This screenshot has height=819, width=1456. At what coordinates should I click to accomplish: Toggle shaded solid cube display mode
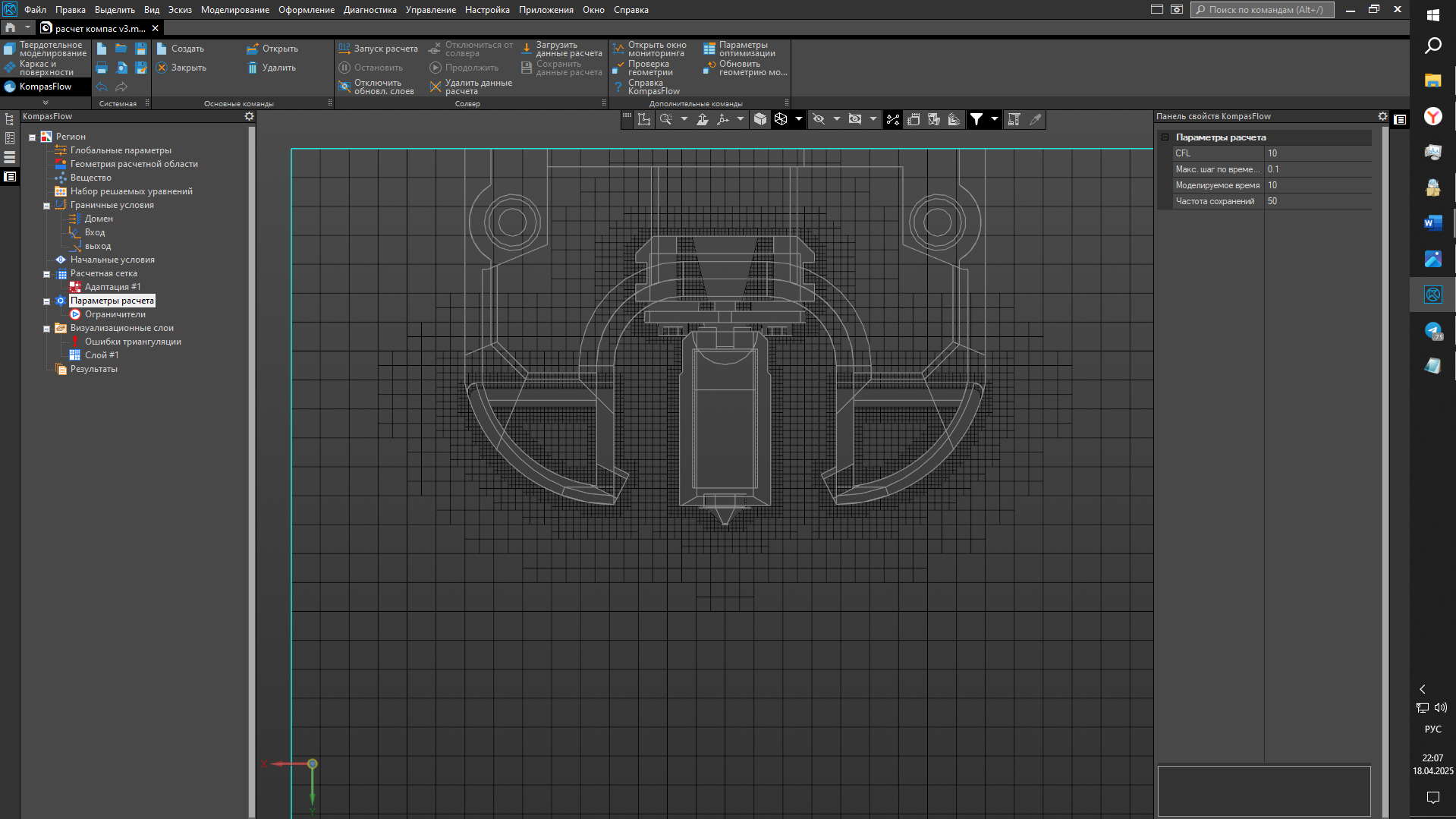(760, 119)
